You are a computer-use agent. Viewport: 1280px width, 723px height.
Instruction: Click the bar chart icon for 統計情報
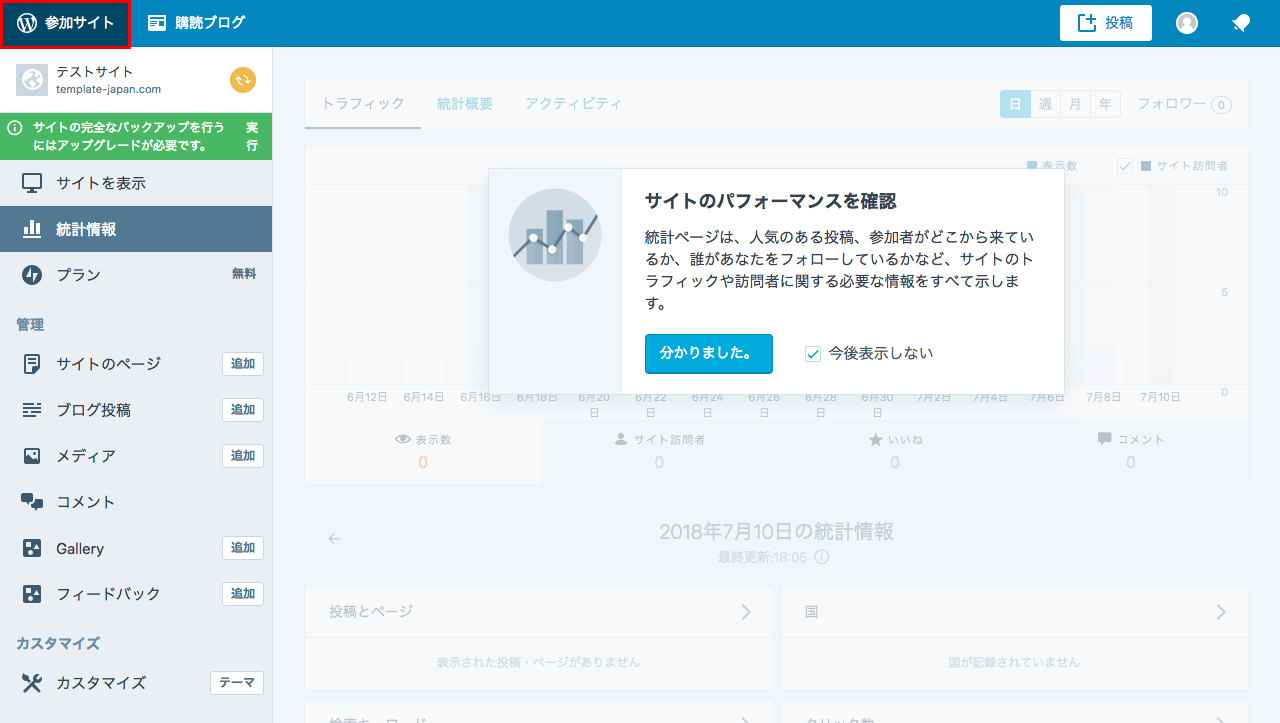(32, 229)
